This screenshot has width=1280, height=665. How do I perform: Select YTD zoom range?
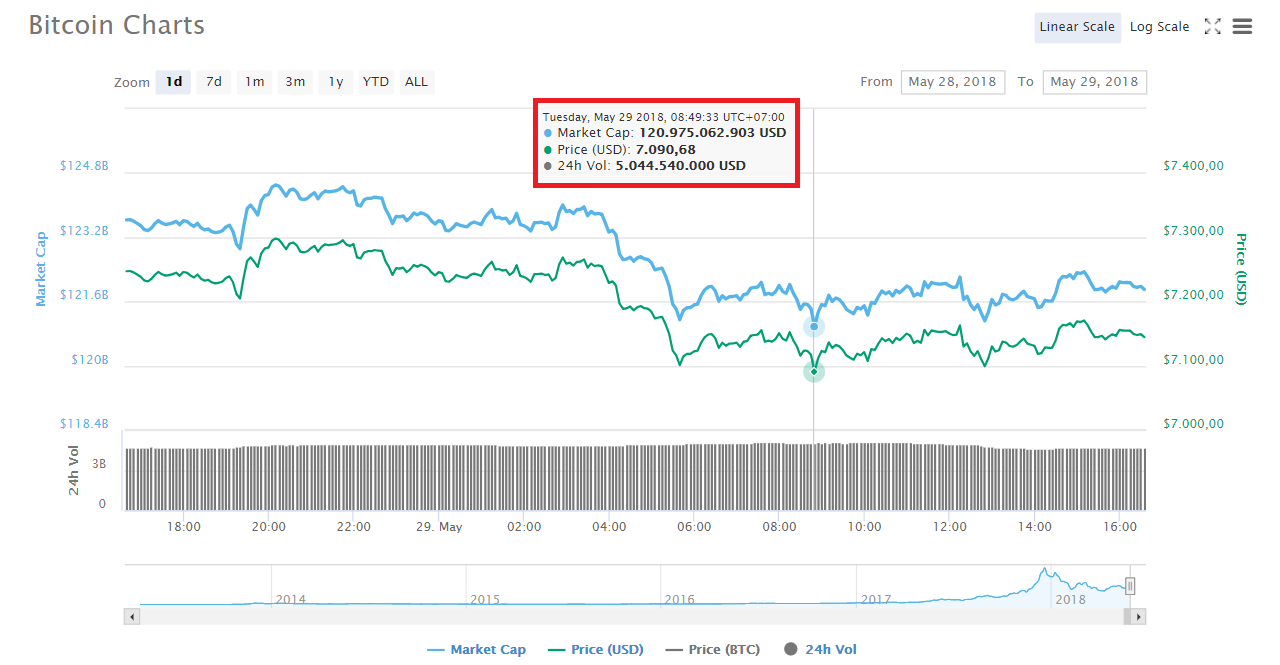click(x=376, y=82)
